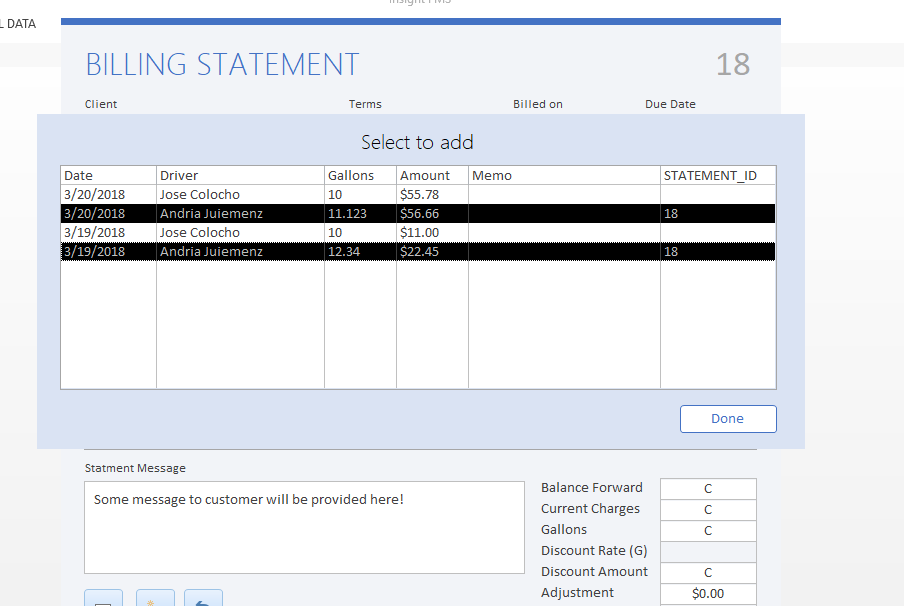Click the Current Charges value field
The image size is (904, 606).
(708, 510)
